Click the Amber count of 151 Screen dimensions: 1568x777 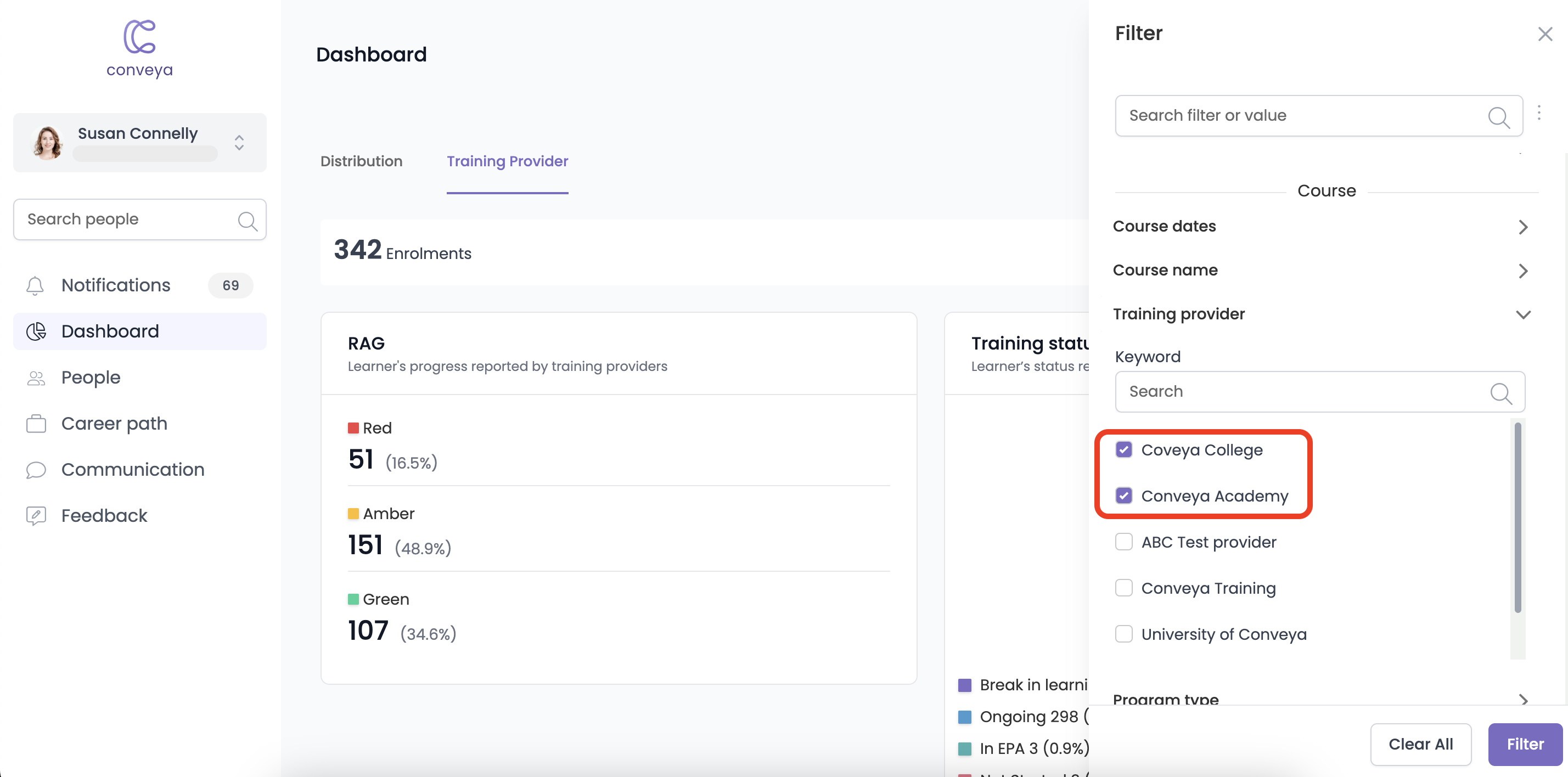click(365, 545)
